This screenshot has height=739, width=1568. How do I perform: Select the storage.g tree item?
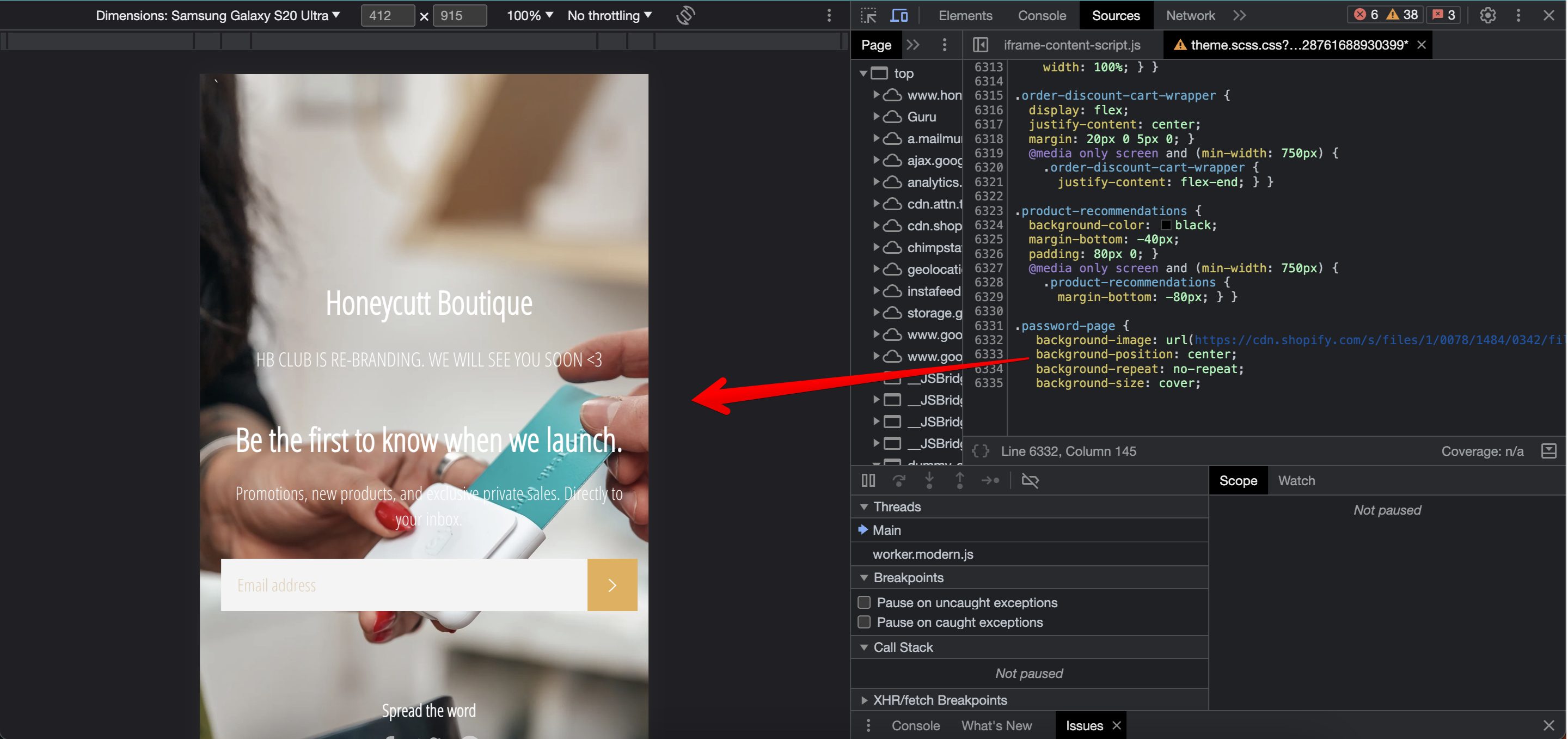(x=934, y=313)
